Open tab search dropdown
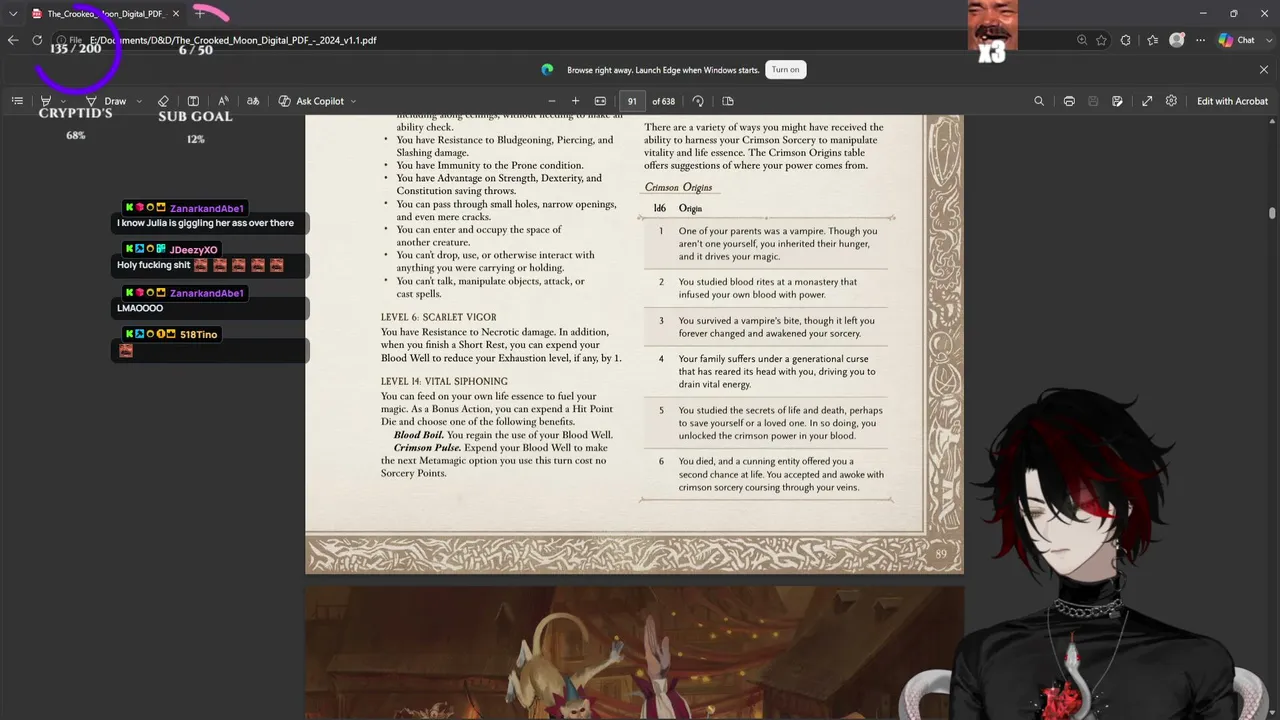Image resolution: width=1280 pixels, height=720 pixels. click(13, 14)
